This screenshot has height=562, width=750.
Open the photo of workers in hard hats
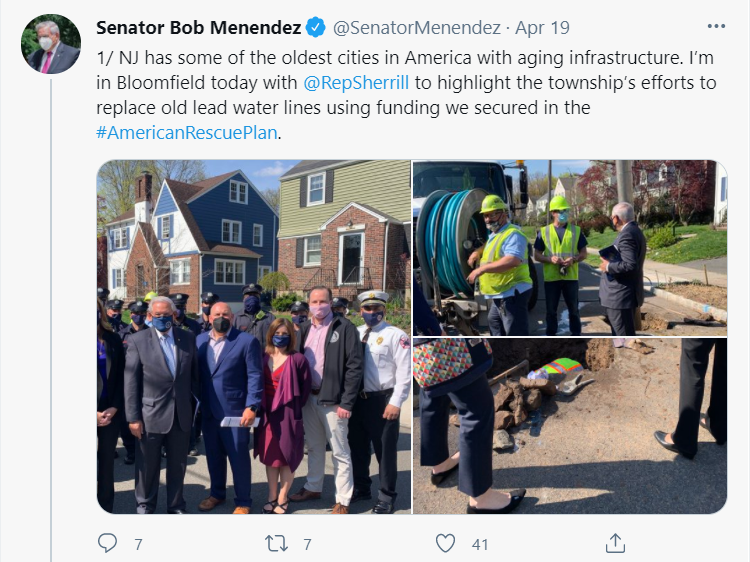[570, 248]
